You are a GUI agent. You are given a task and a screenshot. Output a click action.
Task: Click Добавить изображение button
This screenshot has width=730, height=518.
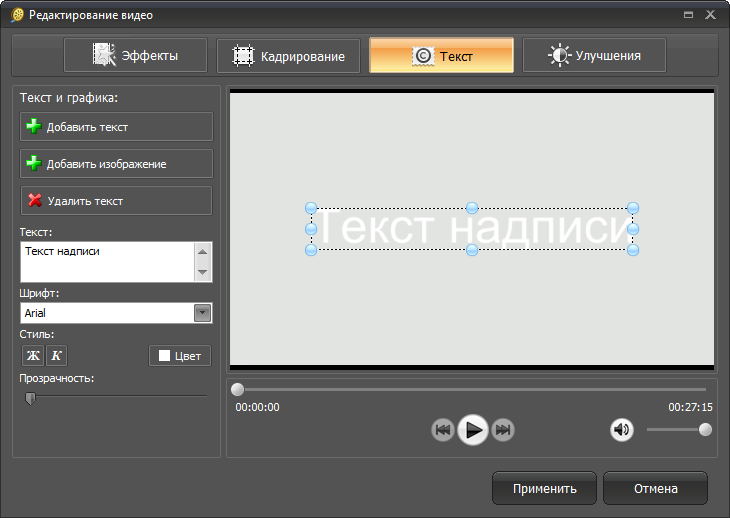[x=116, y=164]
